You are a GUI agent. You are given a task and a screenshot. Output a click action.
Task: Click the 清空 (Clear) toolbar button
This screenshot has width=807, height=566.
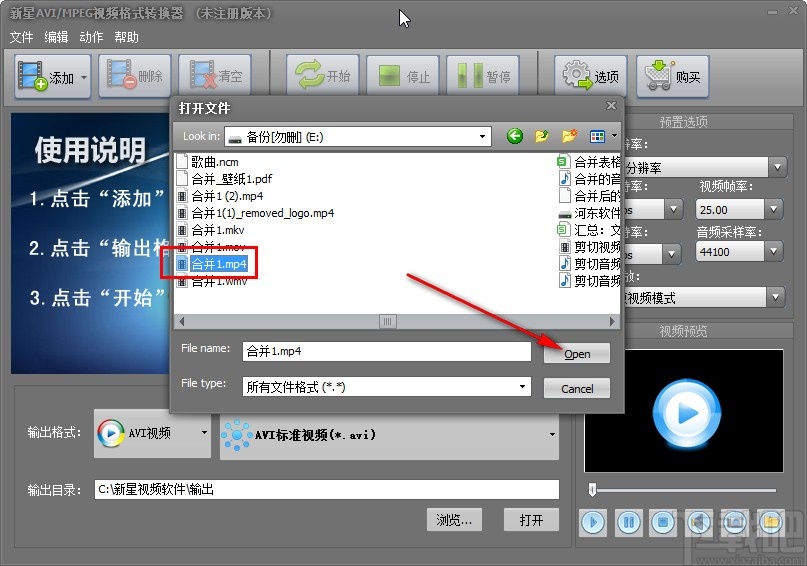[x=215, y=77]
